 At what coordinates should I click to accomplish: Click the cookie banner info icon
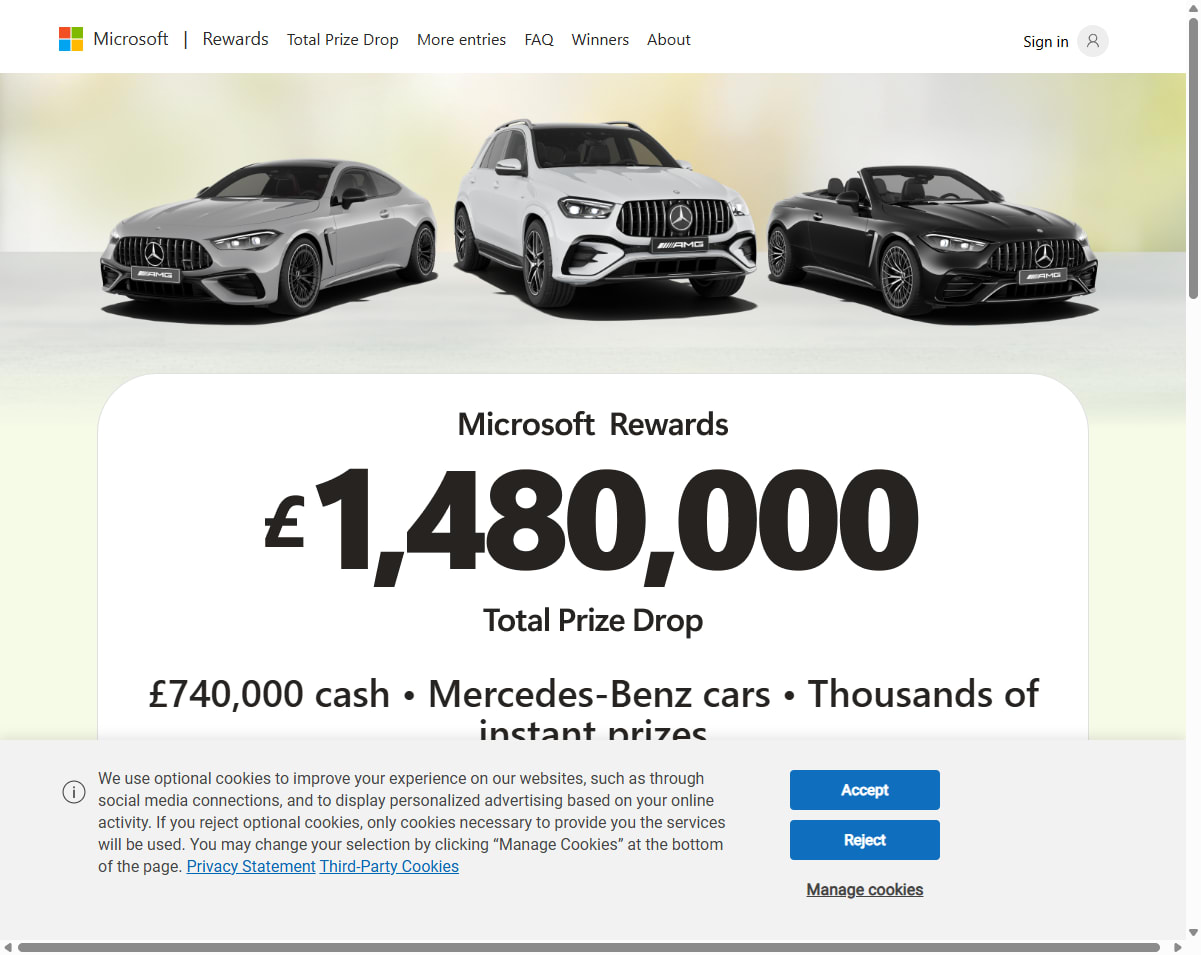pos(74,792)
